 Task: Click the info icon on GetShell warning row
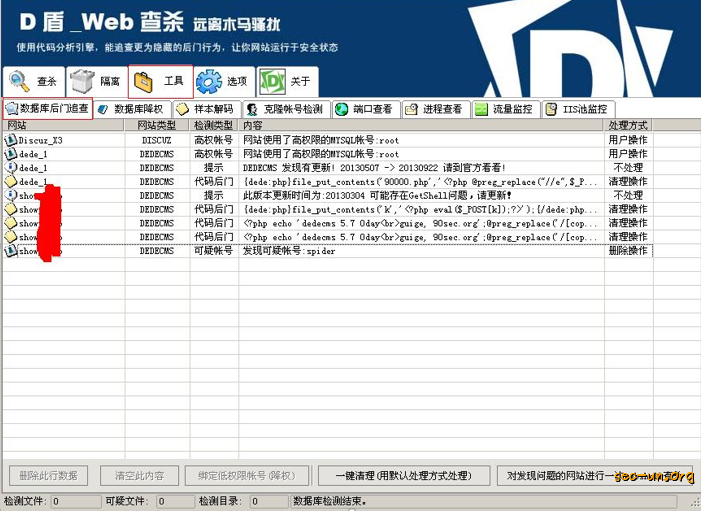point(10,195)
